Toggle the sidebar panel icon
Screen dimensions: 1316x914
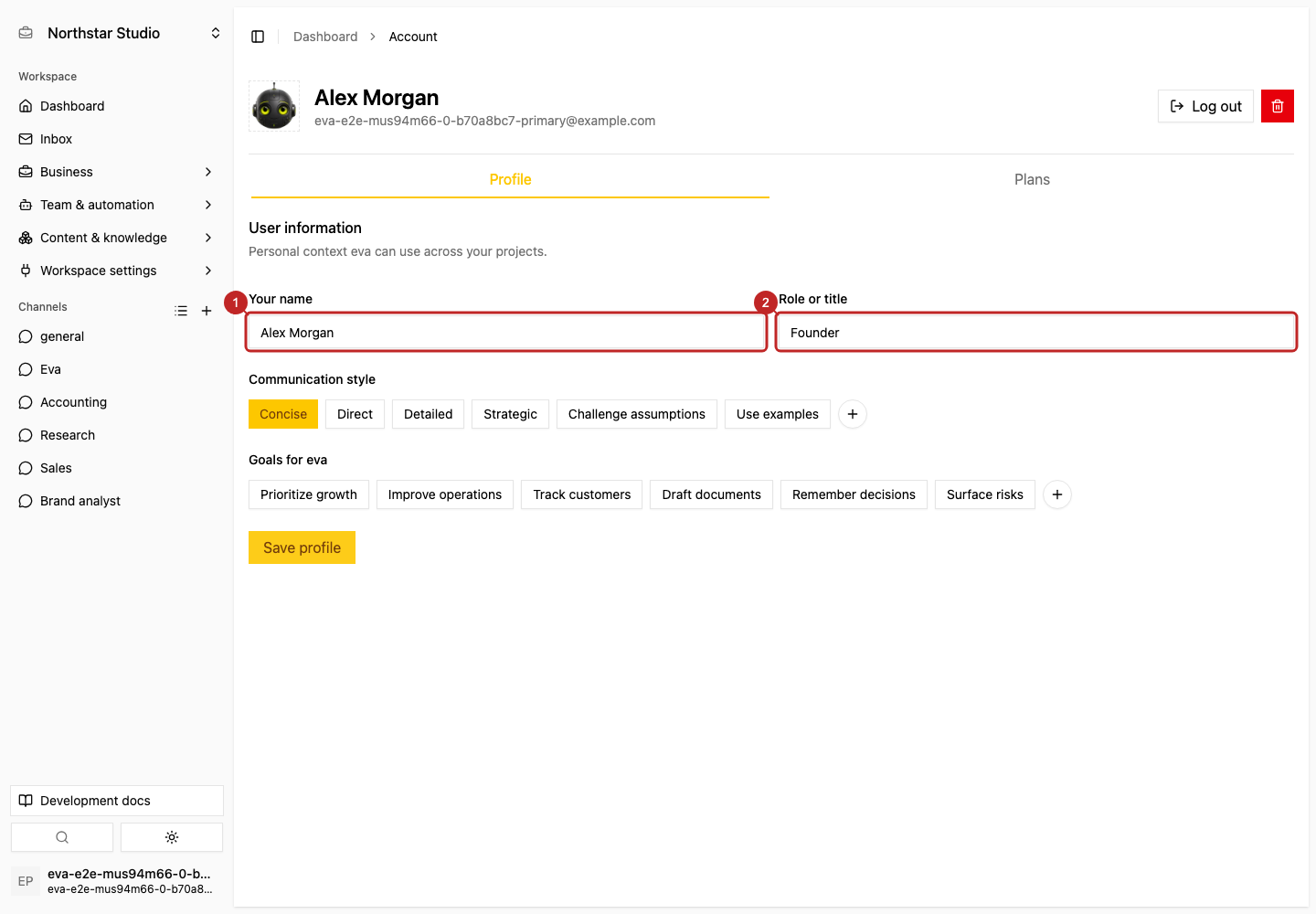coord(258,37)
